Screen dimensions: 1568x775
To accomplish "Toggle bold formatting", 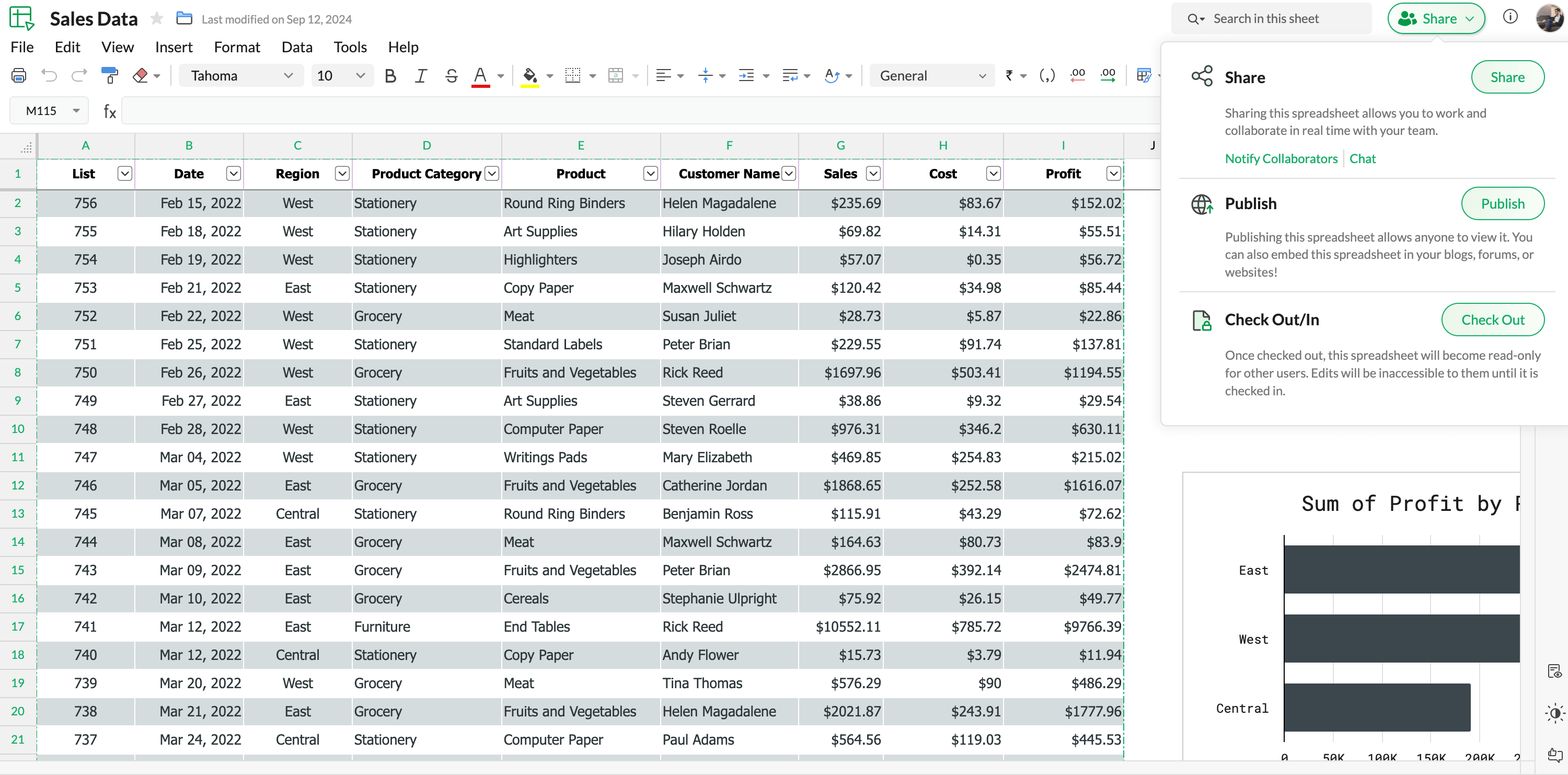I will [x=390, y=75].
